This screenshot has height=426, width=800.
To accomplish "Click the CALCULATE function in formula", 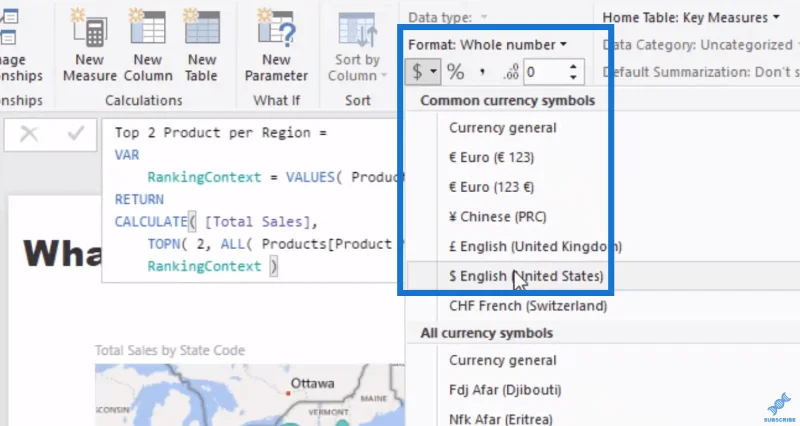I will (x=151, y=222).
